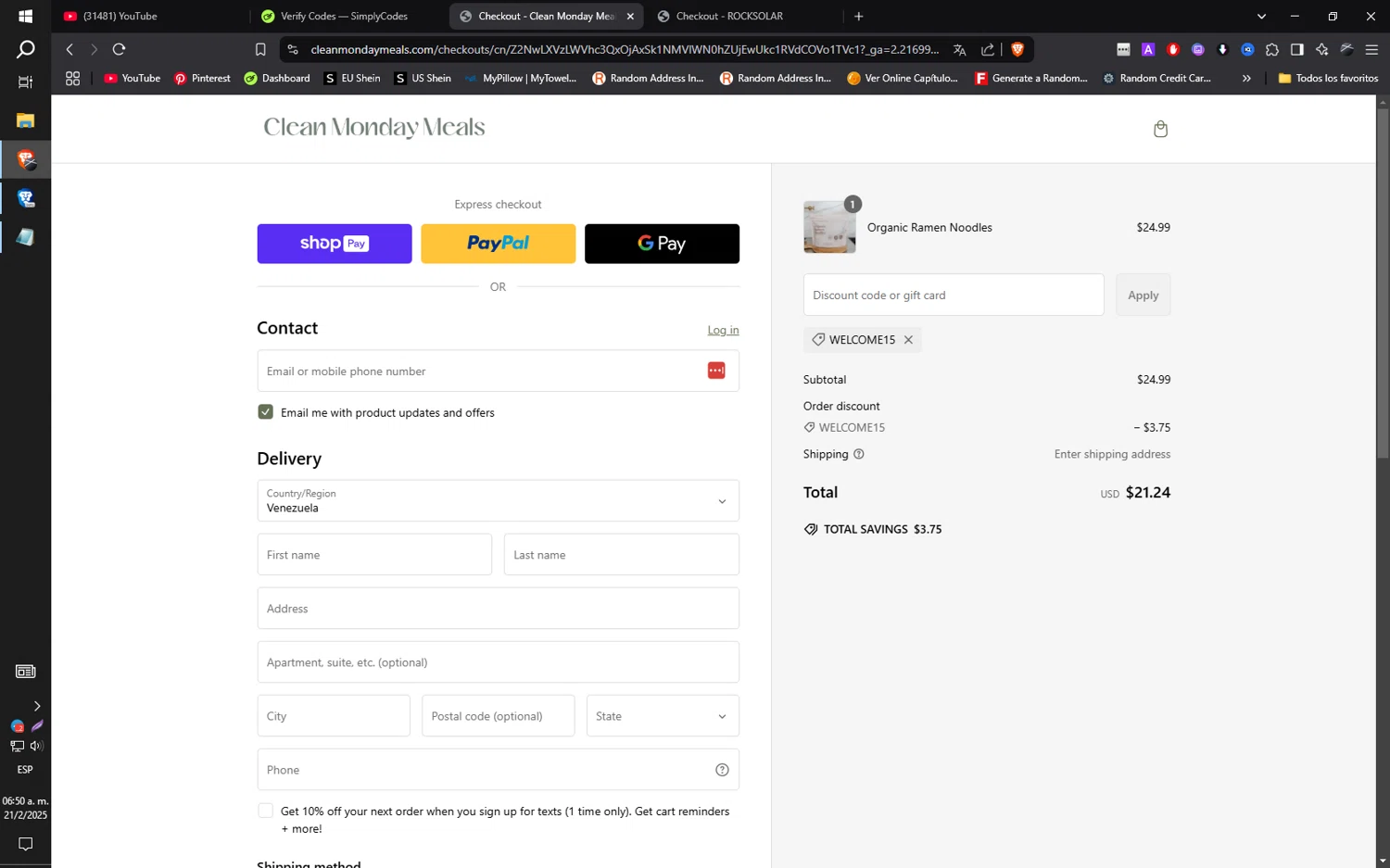Viewport: 1390px width, 868px height.
Task: Click the phone field help question mark
Action: (722, 770)
